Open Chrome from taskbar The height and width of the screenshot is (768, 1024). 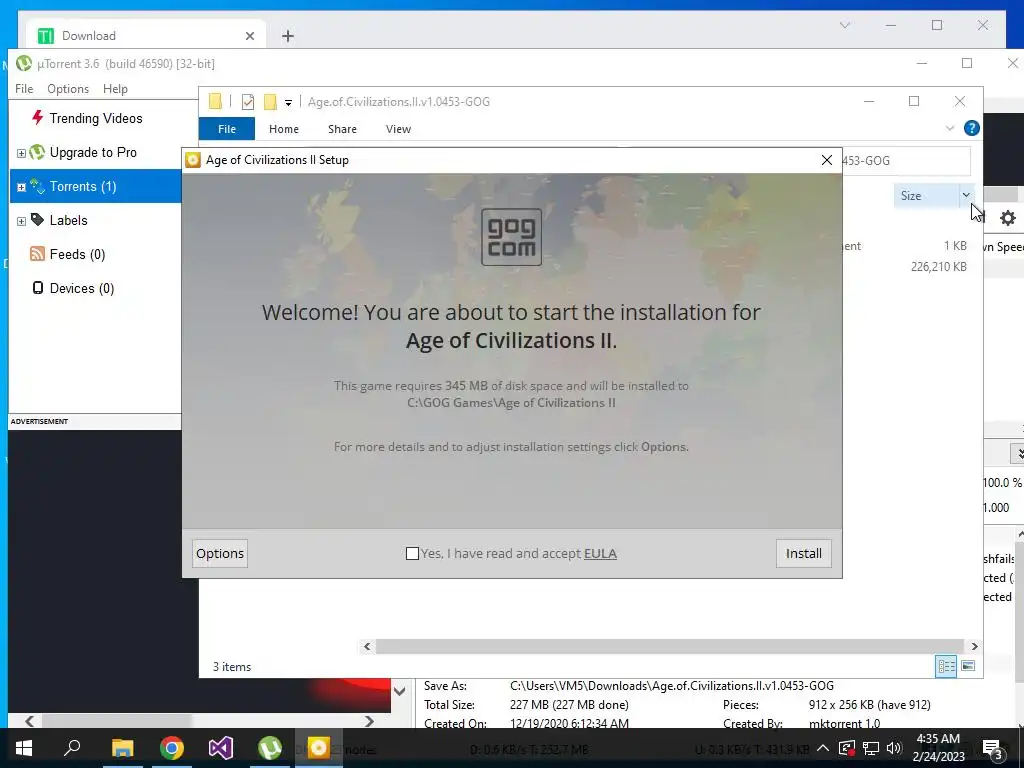coord(172,748)
